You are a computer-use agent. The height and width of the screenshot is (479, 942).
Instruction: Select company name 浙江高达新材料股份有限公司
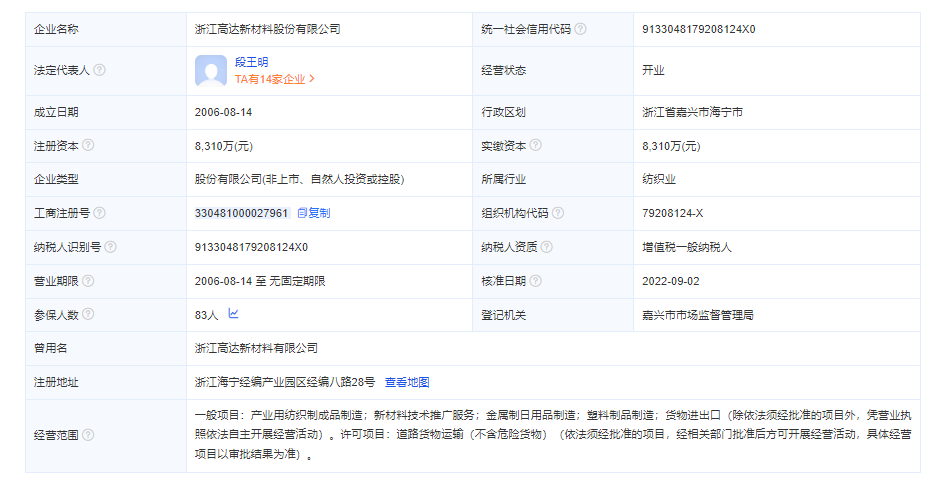tap(267, 29)
